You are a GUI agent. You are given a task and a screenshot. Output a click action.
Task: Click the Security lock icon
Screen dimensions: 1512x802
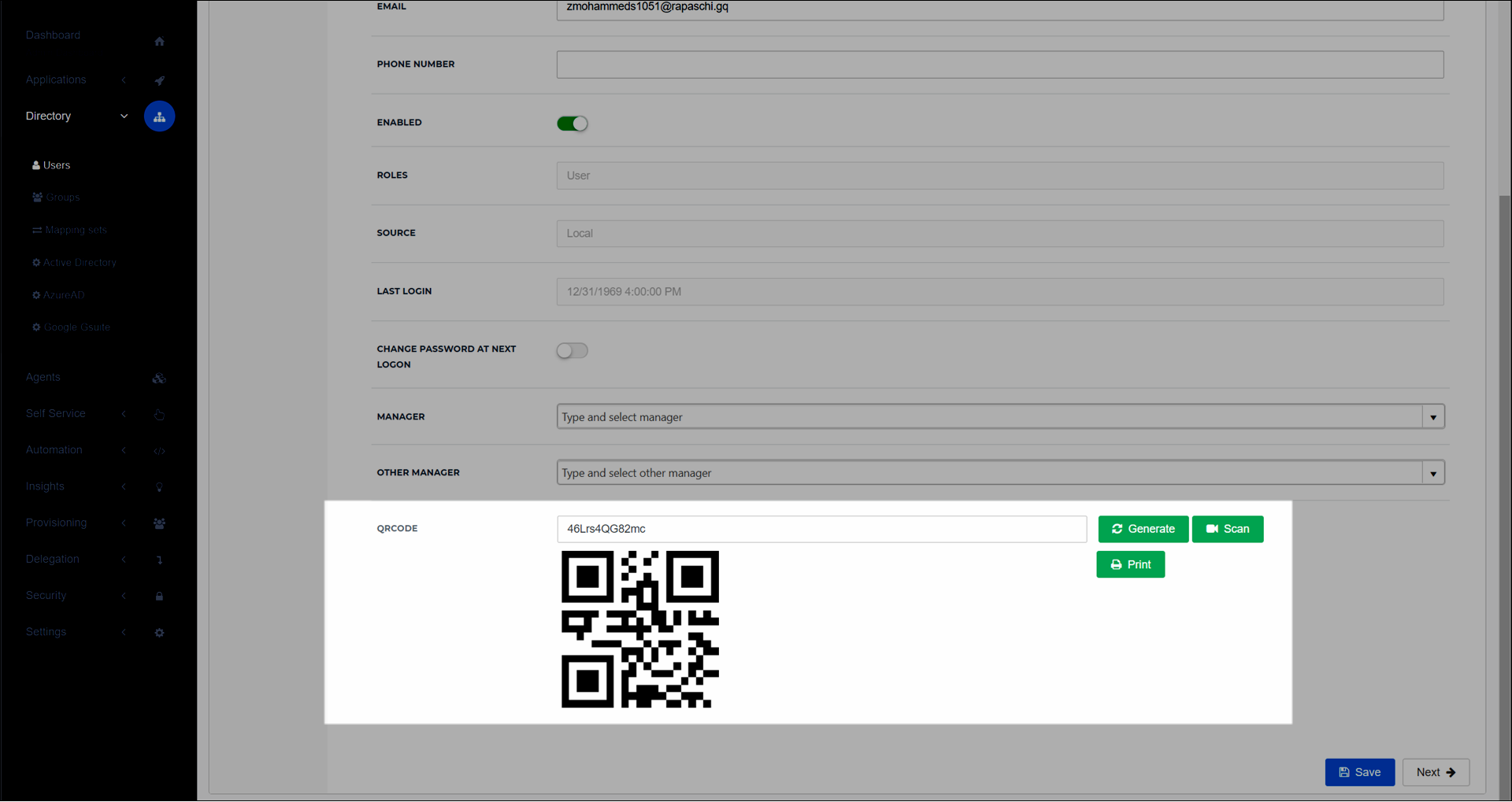click(159, 597)
